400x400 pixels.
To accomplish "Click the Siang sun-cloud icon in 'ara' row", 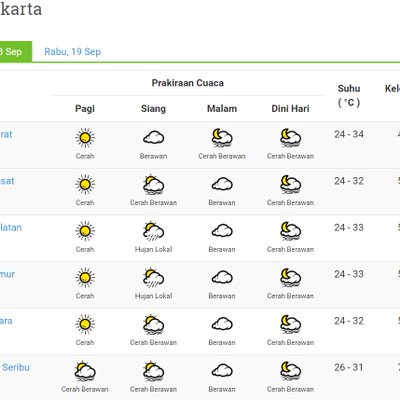I will [x=153, y=324].
